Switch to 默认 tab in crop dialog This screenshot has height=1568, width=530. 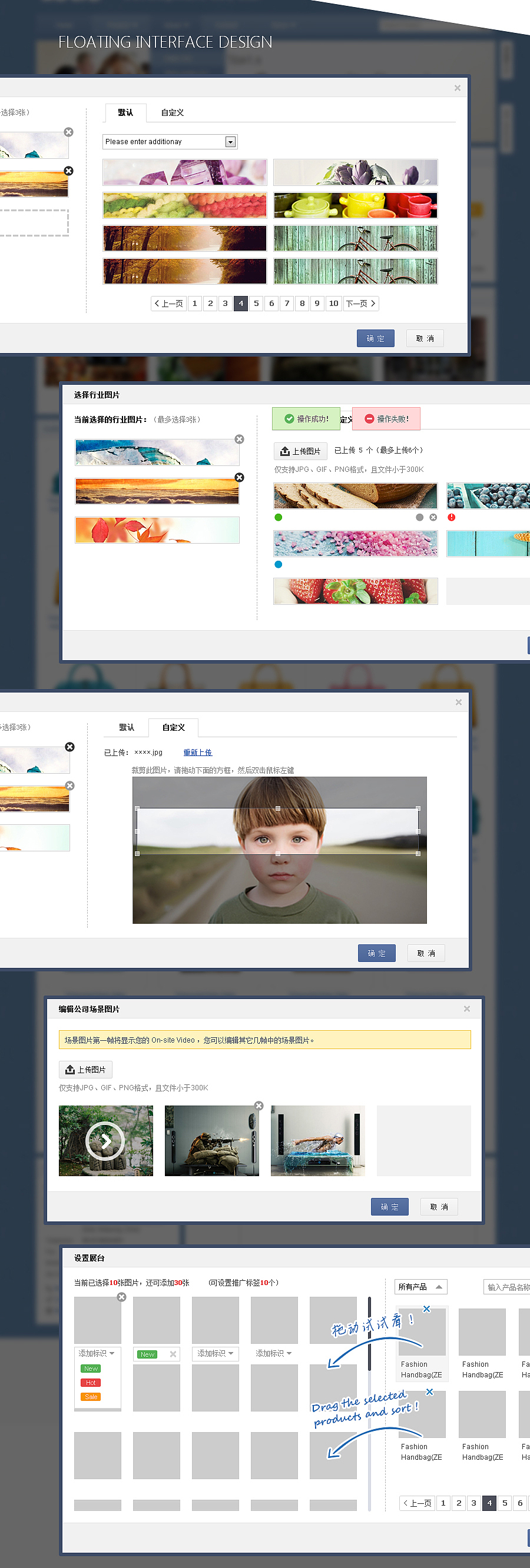click(x=127, y=727)
